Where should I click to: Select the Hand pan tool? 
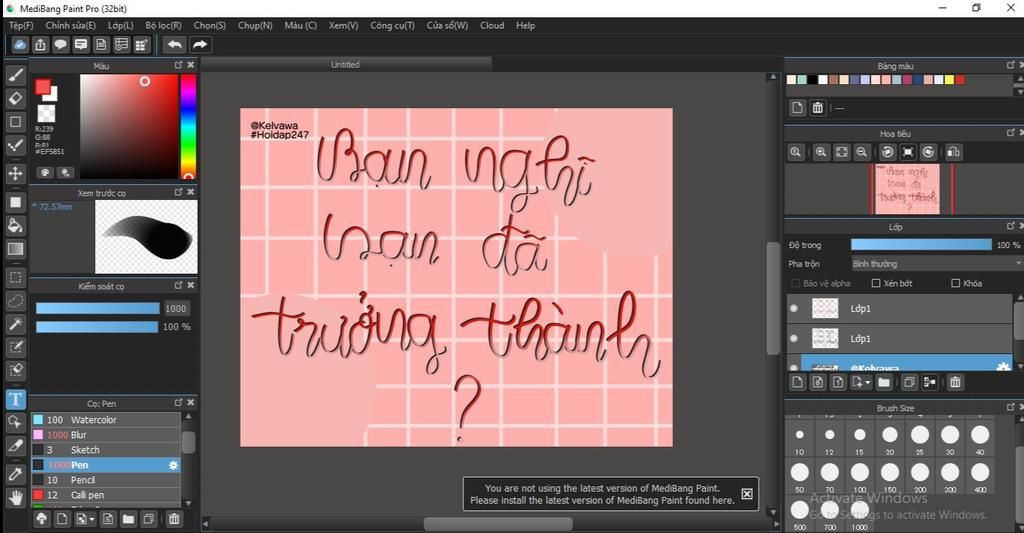(x=16, y=498)
